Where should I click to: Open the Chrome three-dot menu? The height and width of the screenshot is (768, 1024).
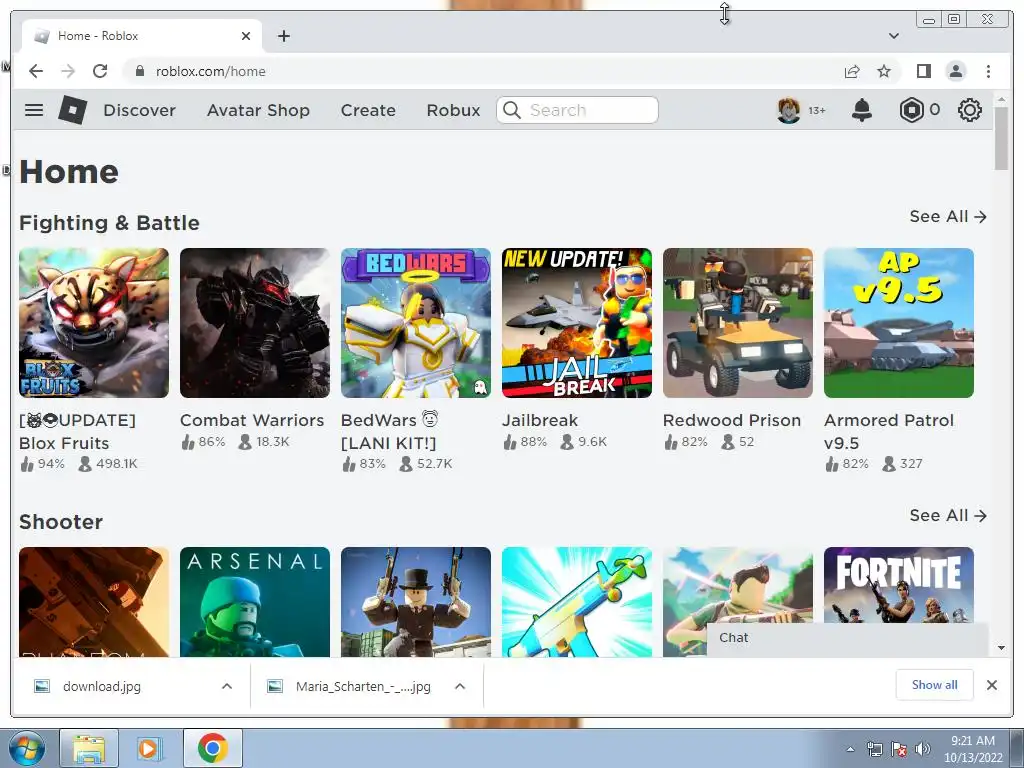click(x=988, y=71)
